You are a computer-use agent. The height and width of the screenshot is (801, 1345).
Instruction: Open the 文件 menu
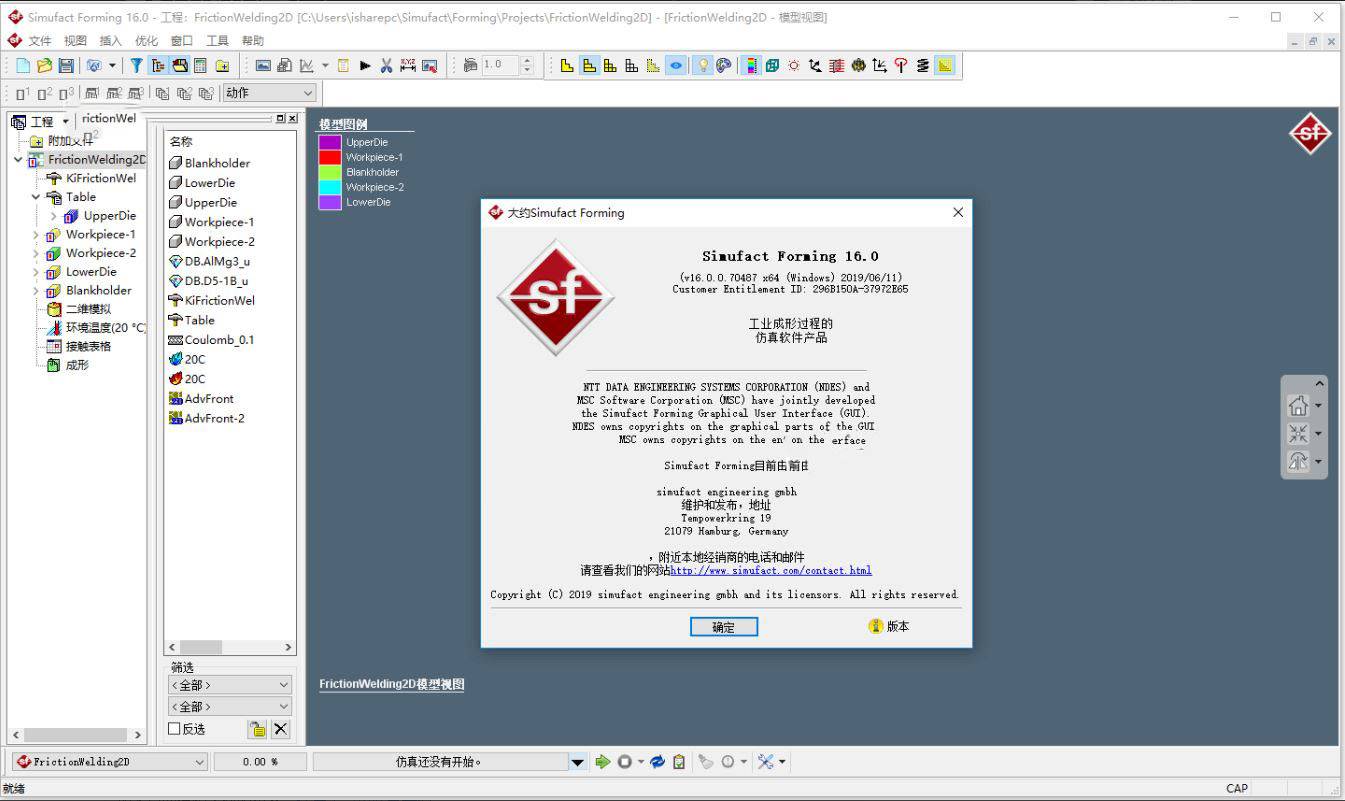pos(40,41)
